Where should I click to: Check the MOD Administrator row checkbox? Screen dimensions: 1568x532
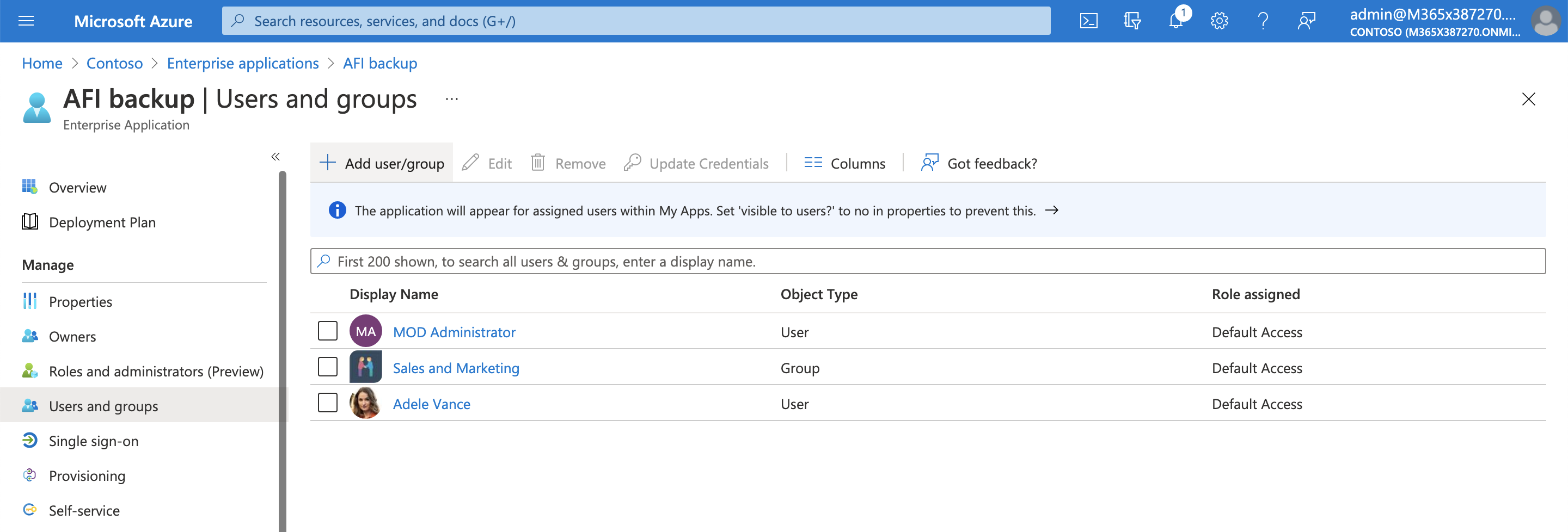327,331
